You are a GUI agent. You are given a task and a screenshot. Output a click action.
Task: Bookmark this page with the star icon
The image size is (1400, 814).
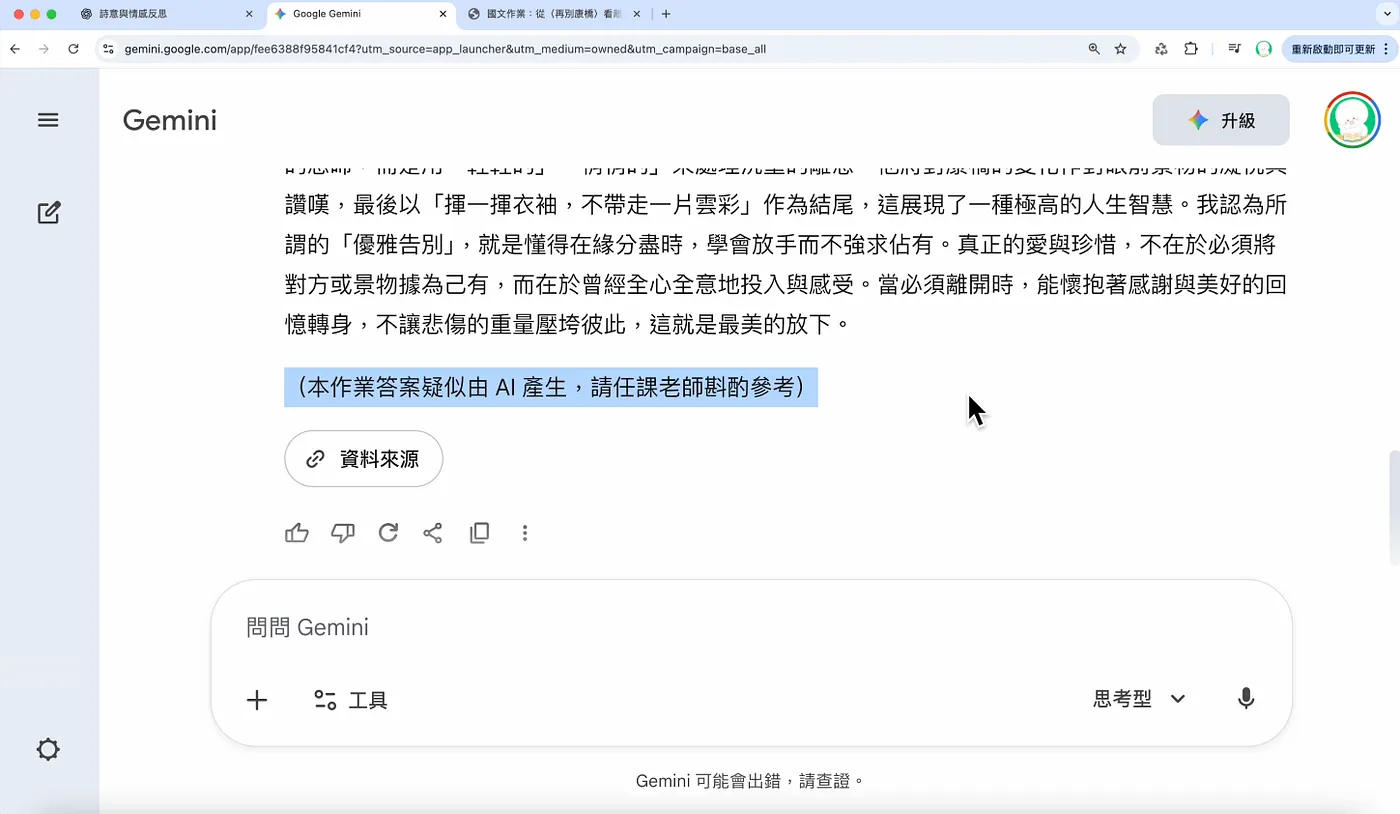pos(1121,48)
